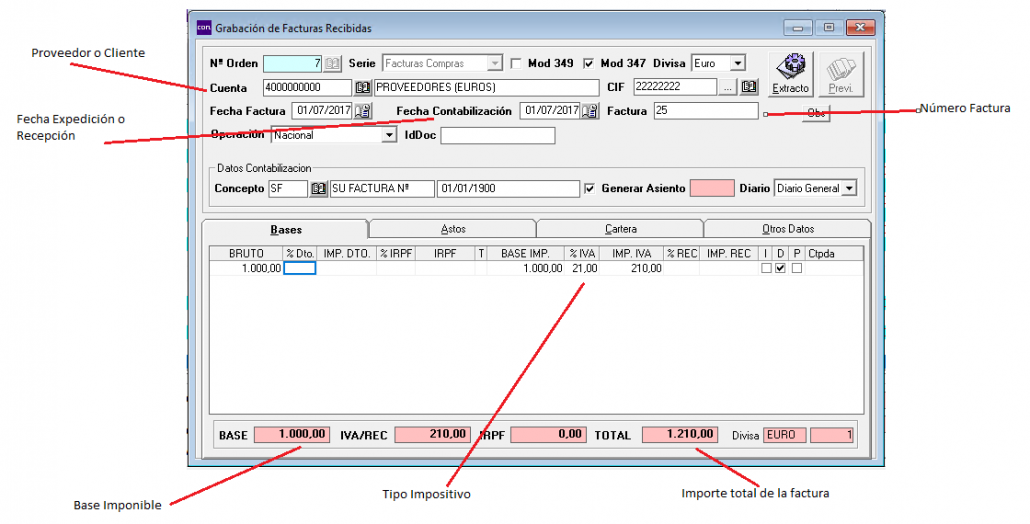1030x524 pixels.
Task: Open the Operación Nacional dropdown
Action: point(389,135)
